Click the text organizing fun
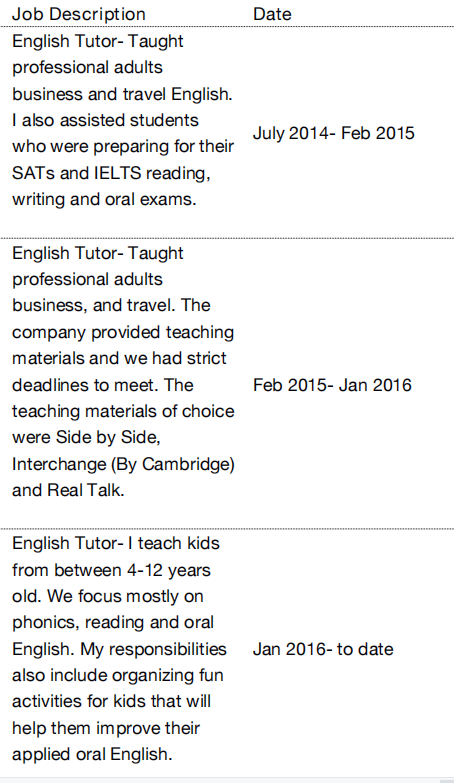Image resolution: width=454 pixels, height=783 pixels. pyautogui.click(x=167, y=676)
